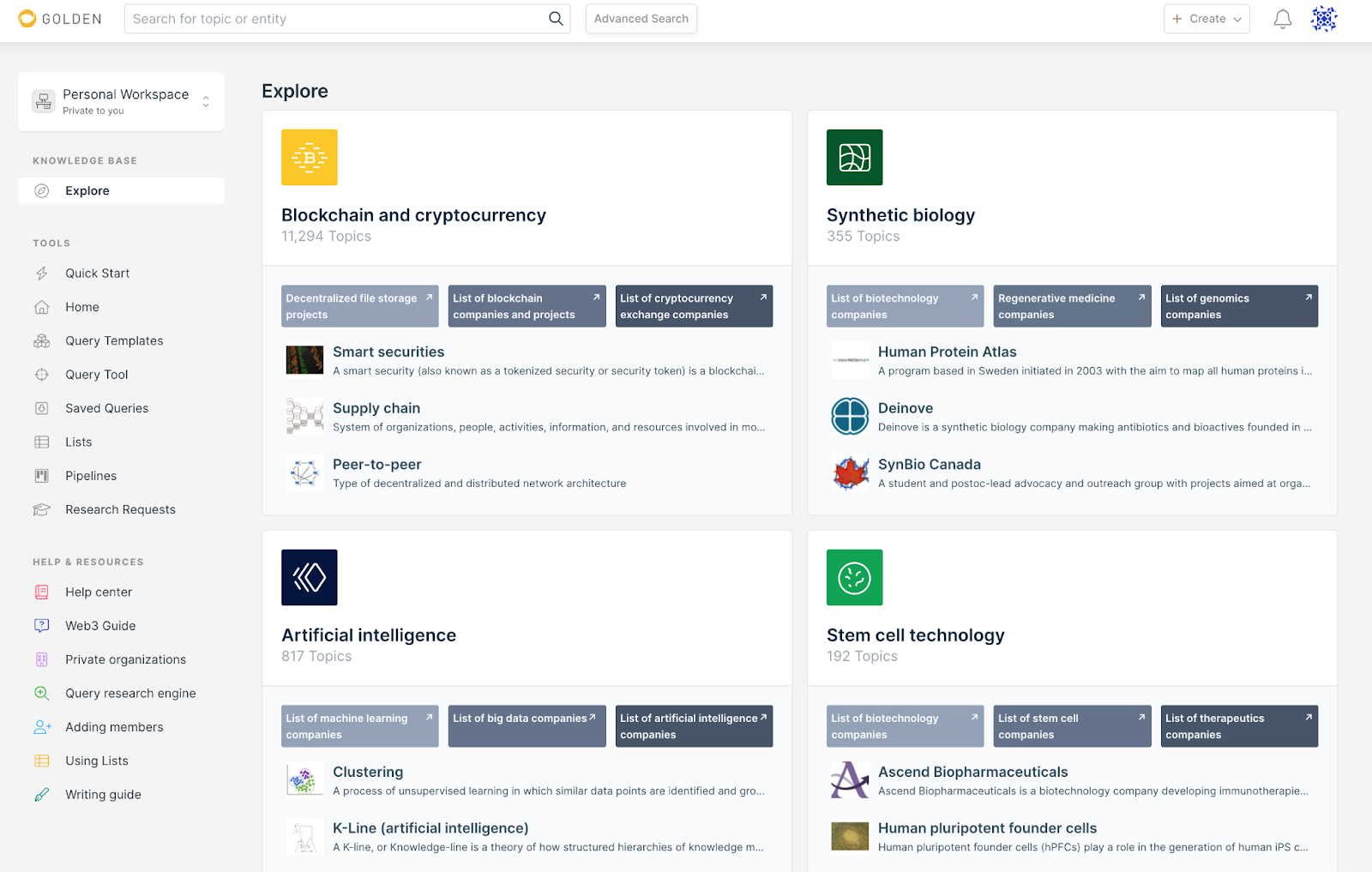Click the Help center book icon

(x=41, y=592)
